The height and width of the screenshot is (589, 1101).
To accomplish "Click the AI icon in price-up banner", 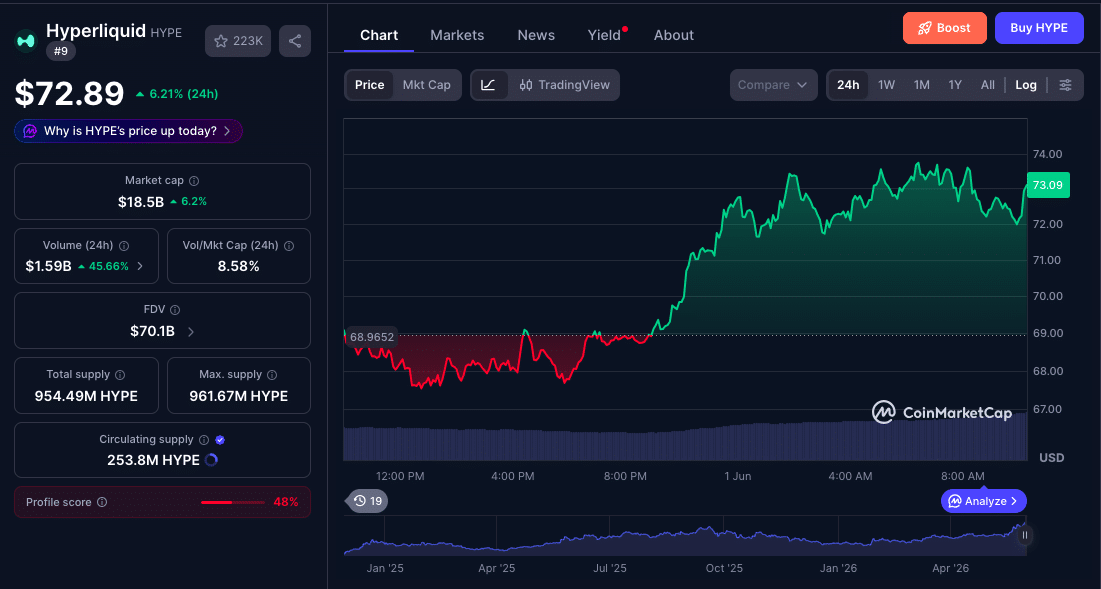I will point(30,131).
